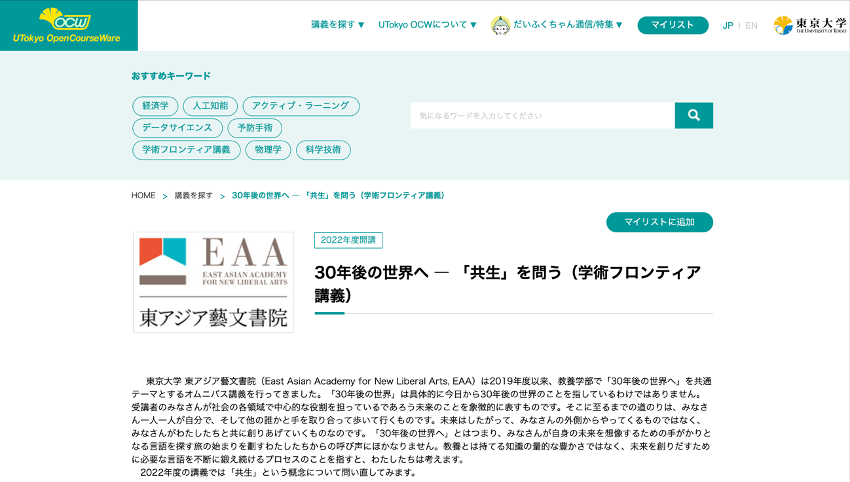850x482 pixels.
Task: Click the Daifuku-chan mascot icon
Action: (500, 25)
